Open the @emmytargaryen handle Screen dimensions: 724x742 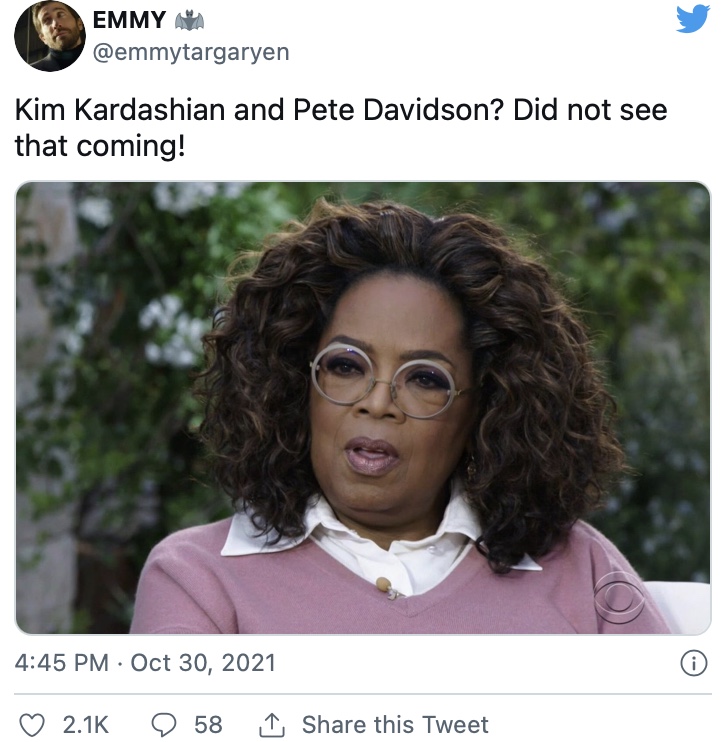click(191, 52)
